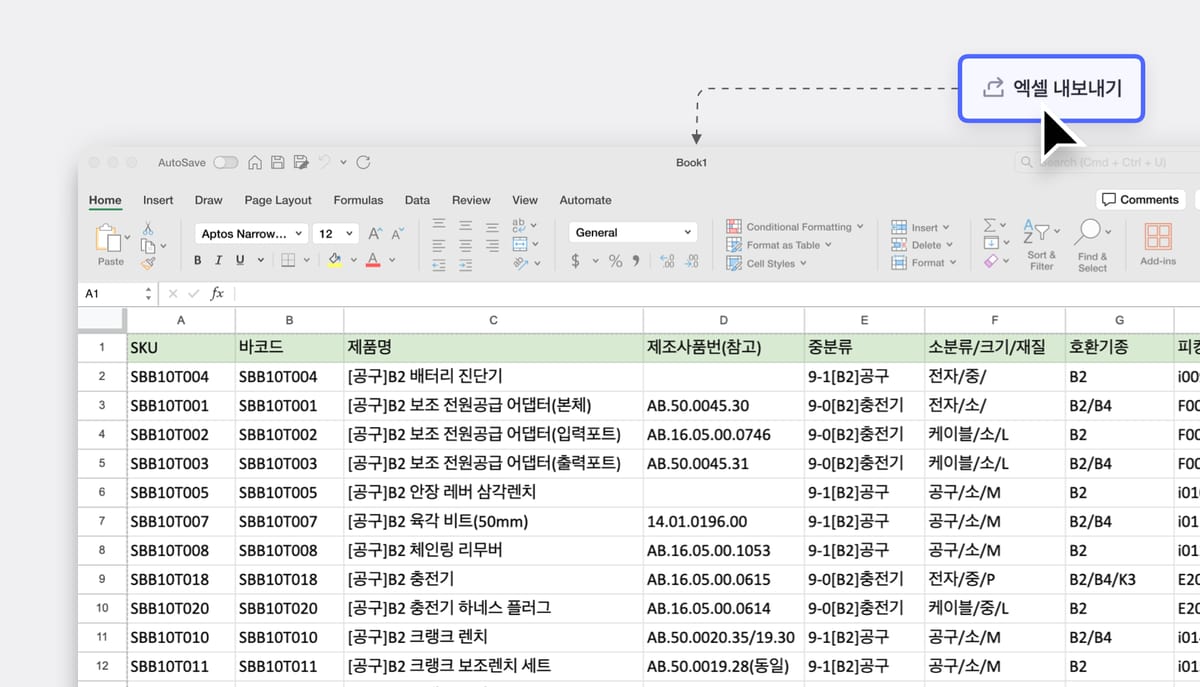Click the 엑셀 내보내기 export button
Image resolution: width=1200 pixels, height=687 pixels.
[1050, 88]
